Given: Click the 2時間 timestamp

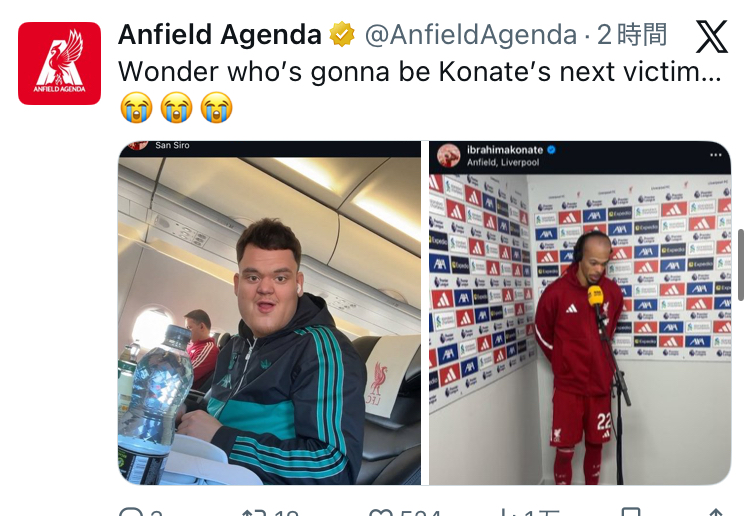Looking at the screenshot, I should tap(631, 35).
